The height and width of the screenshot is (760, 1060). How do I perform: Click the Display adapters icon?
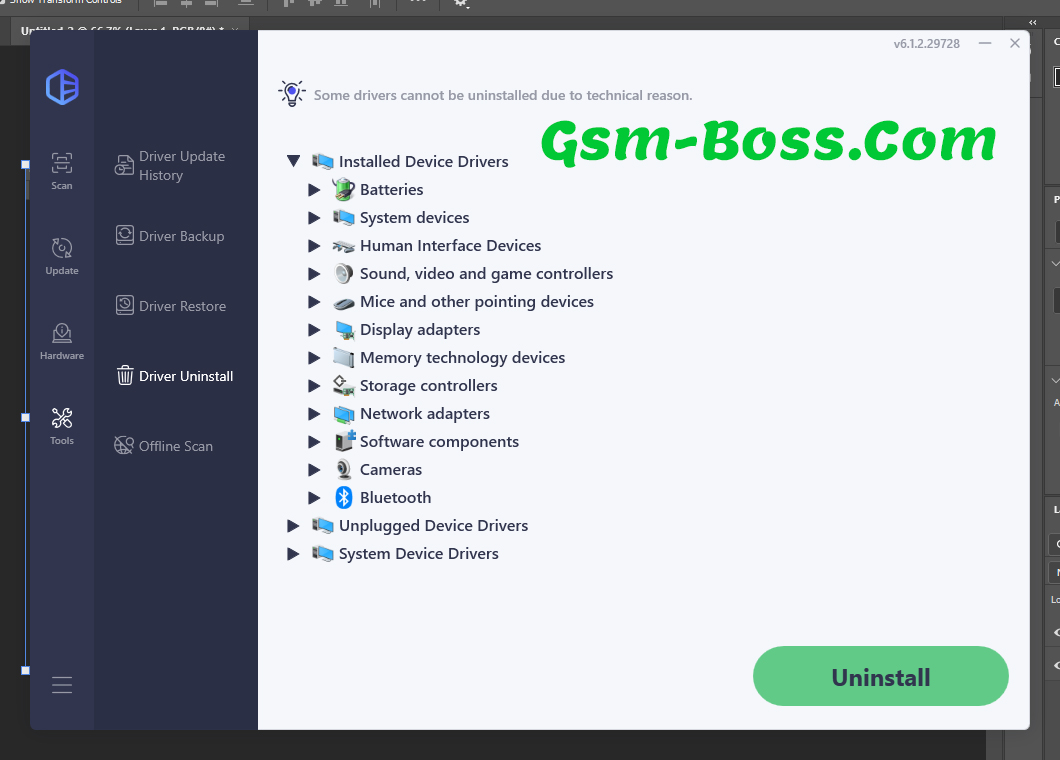pyautogui.click(x=344, y=330)
